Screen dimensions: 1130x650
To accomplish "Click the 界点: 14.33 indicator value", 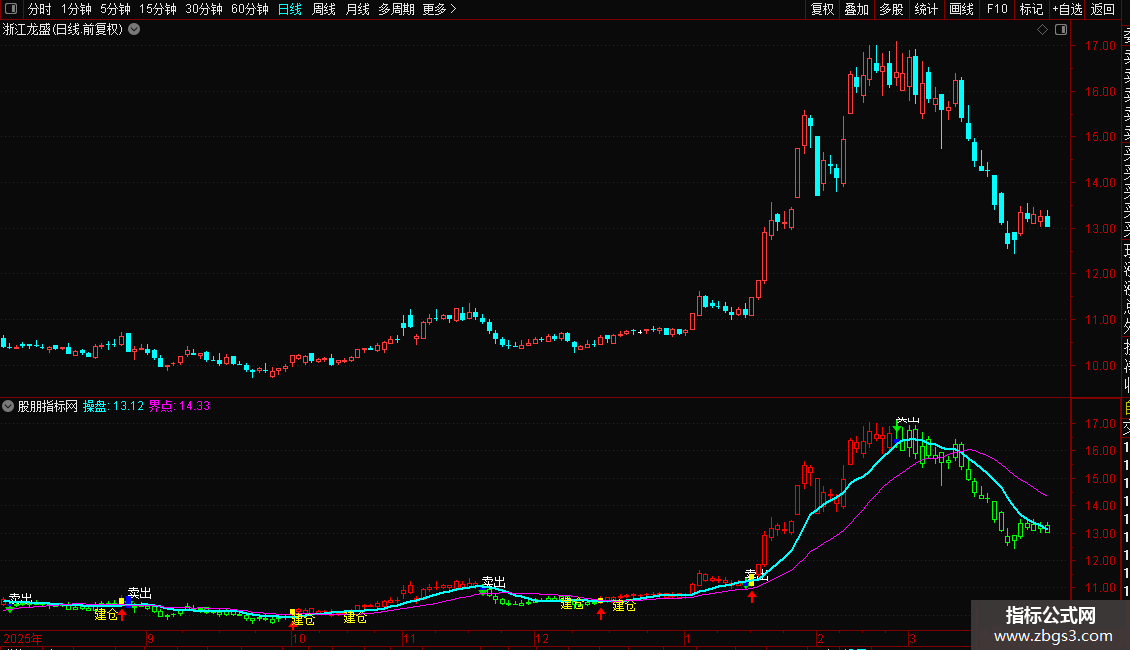I will click(179, 406).
